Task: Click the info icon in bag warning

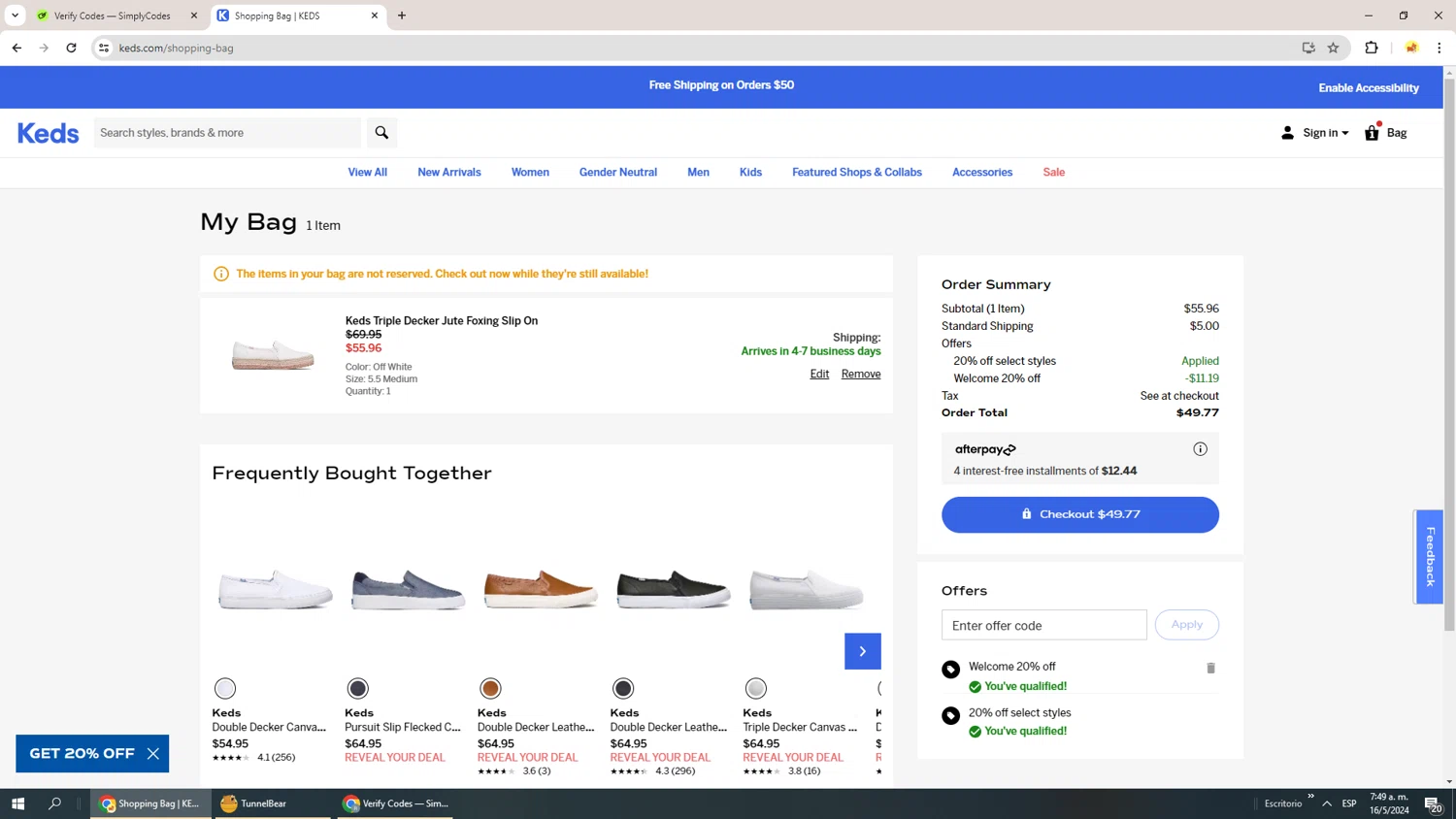Action: 221,274
